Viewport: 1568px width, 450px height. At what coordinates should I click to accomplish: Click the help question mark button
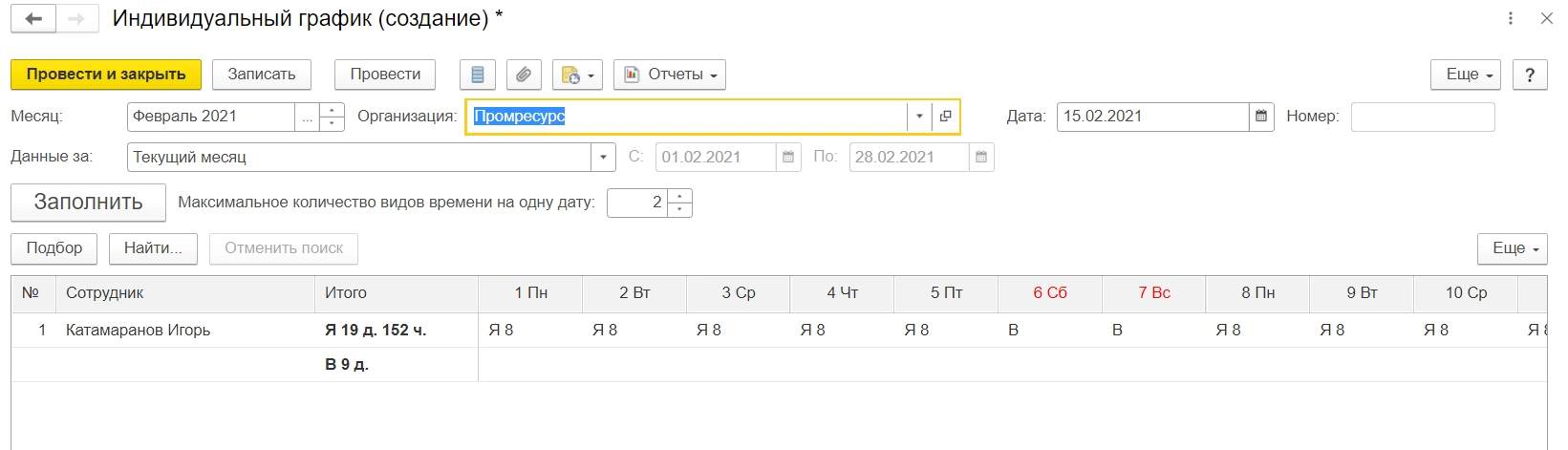click(x=1530, y=75)
